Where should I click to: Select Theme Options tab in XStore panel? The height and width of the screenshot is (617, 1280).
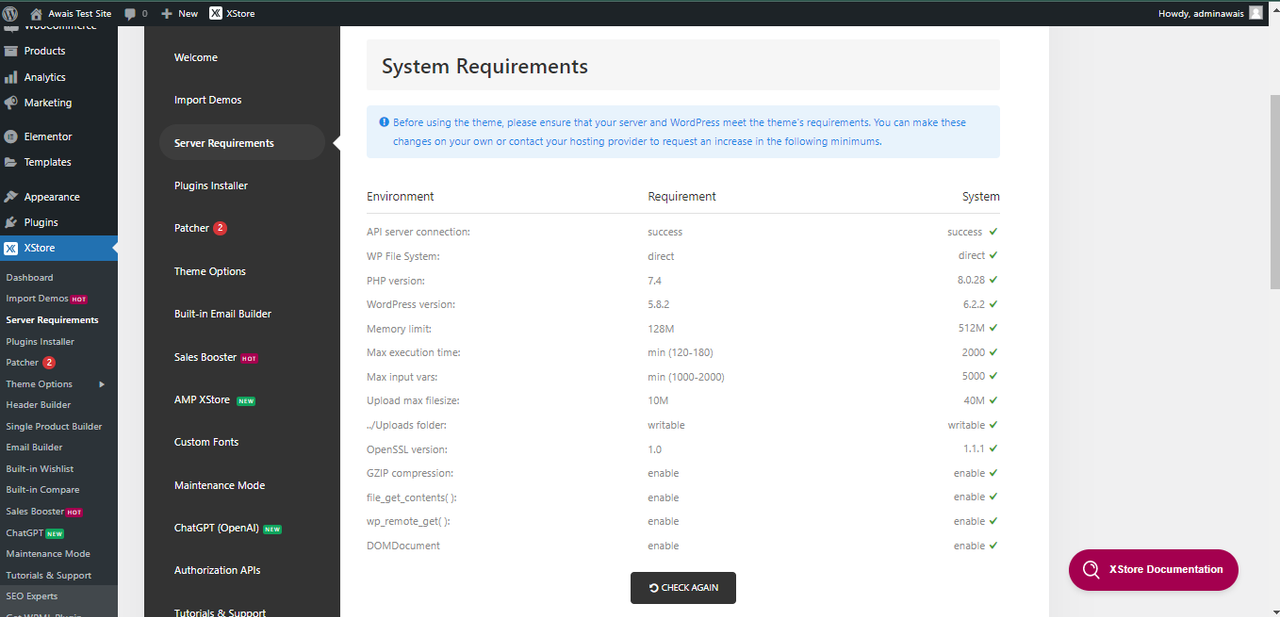210,271
